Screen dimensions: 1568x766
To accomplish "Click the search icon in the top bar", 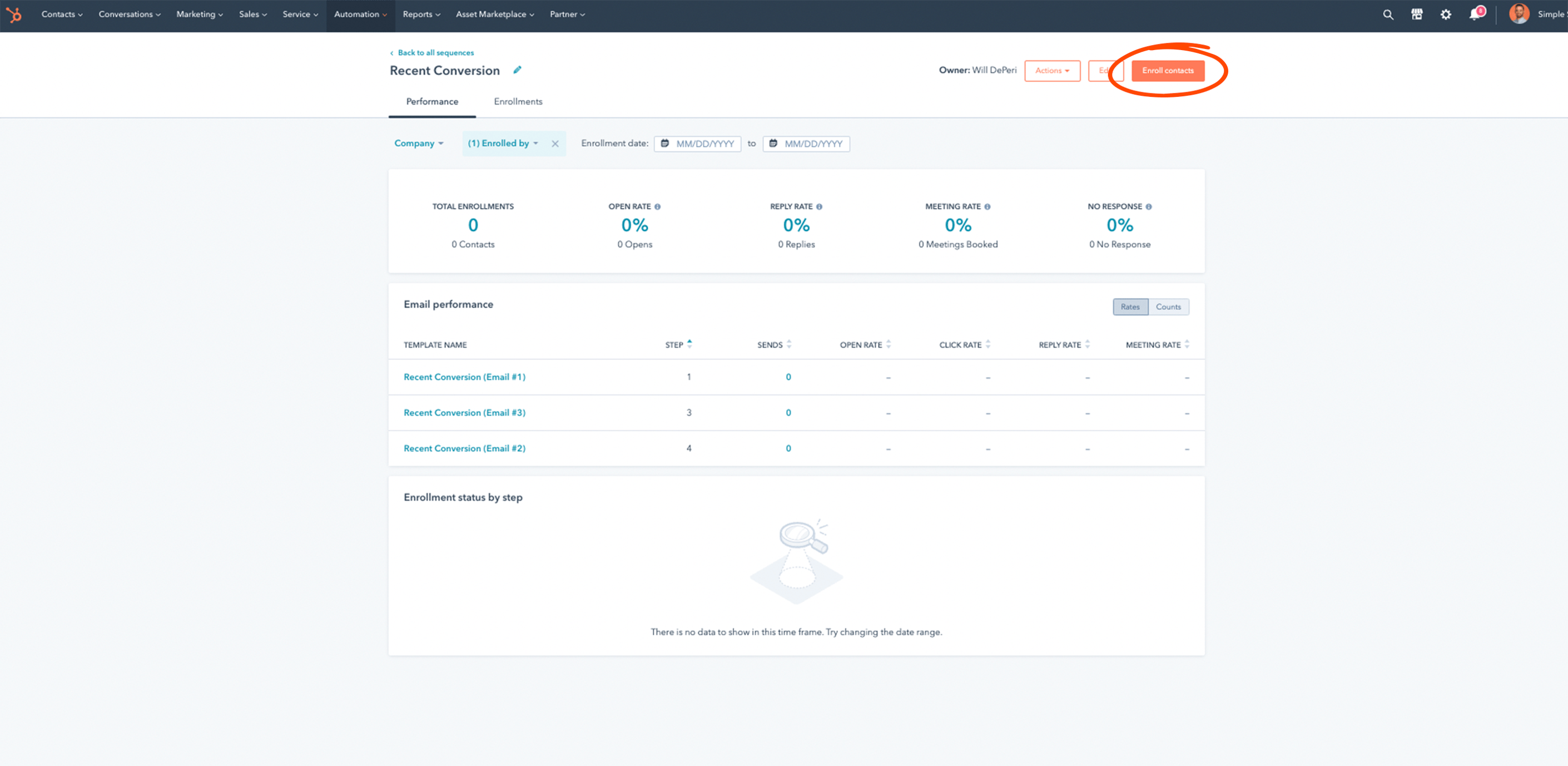I will (x=1388, y=14).
